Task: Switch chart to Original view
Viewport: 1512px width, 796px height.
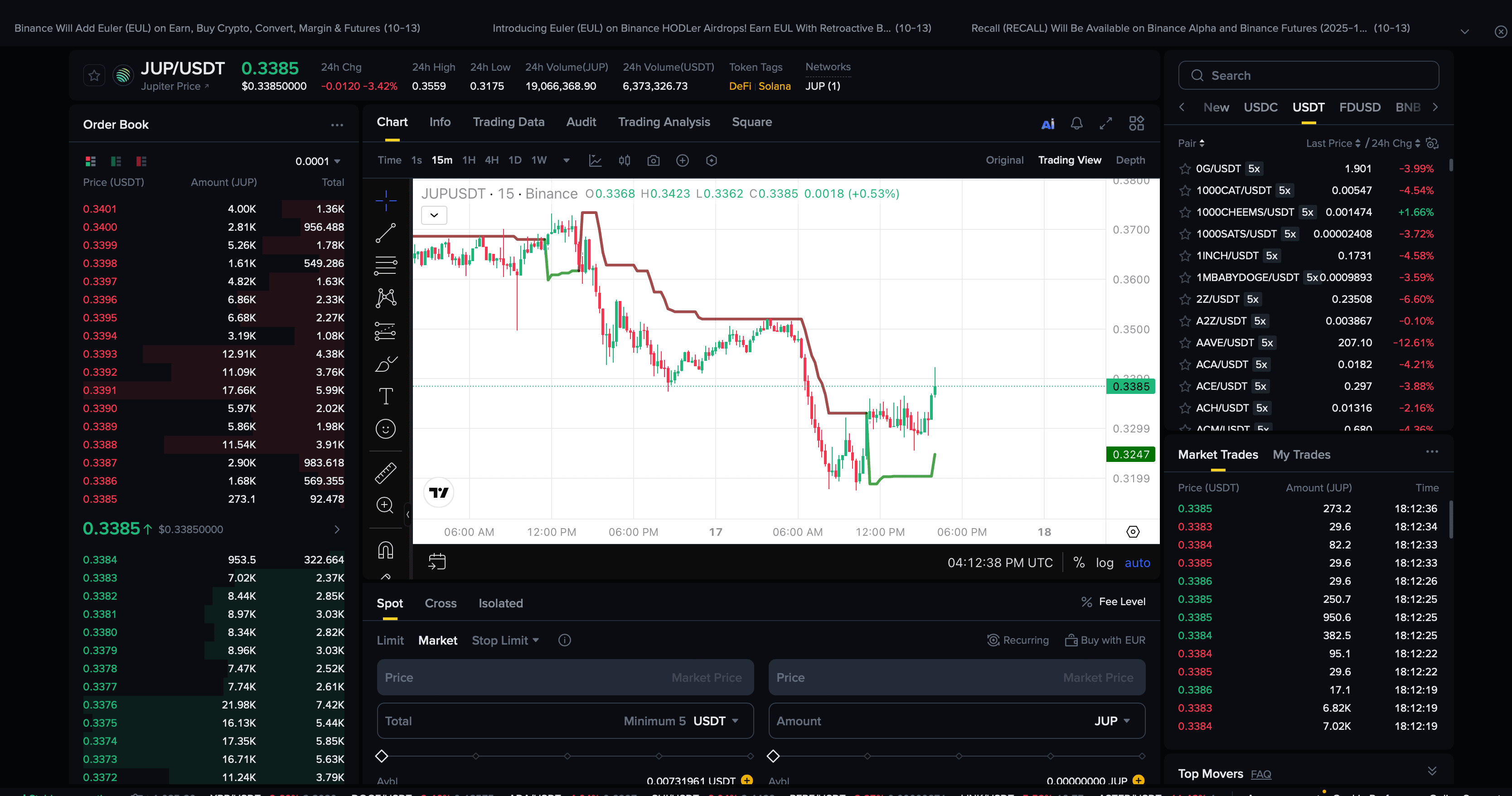Action: 1004,160
